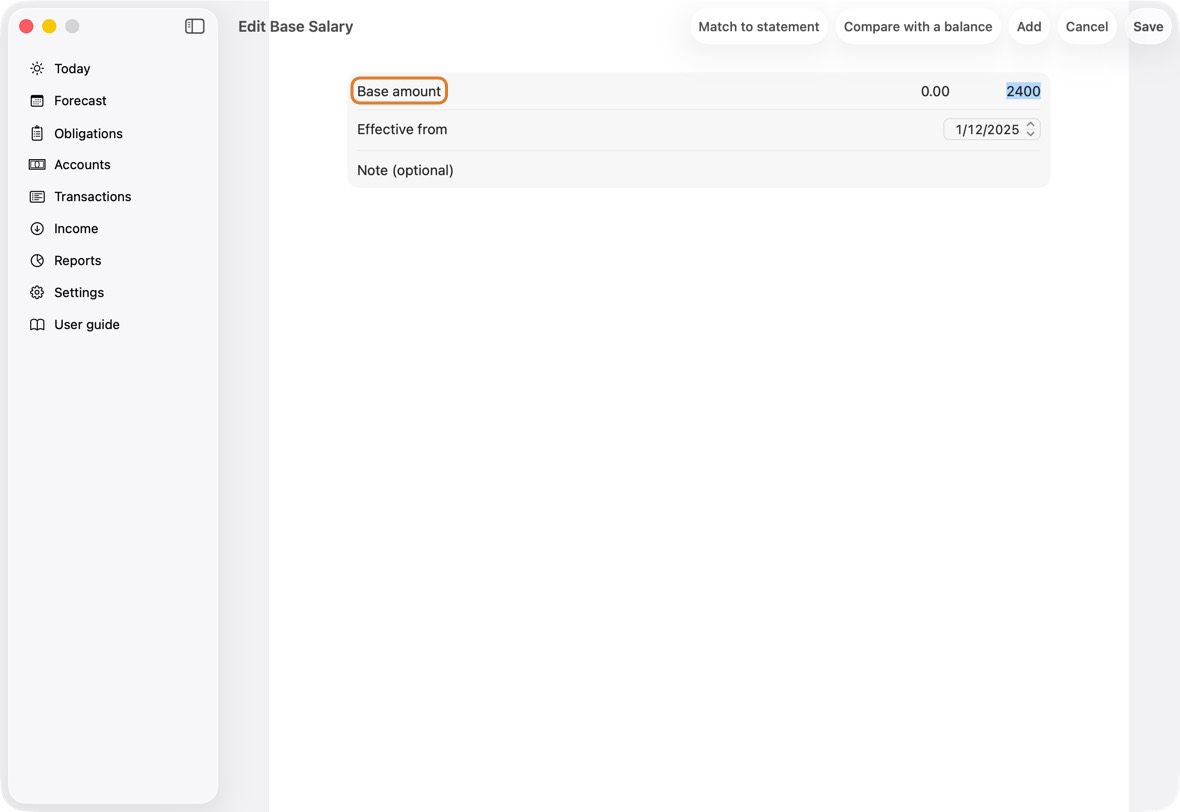Click the Effective from date stepper arrows
The height and width of the screenshot is (812, 1180).
tap(1030, 129)
